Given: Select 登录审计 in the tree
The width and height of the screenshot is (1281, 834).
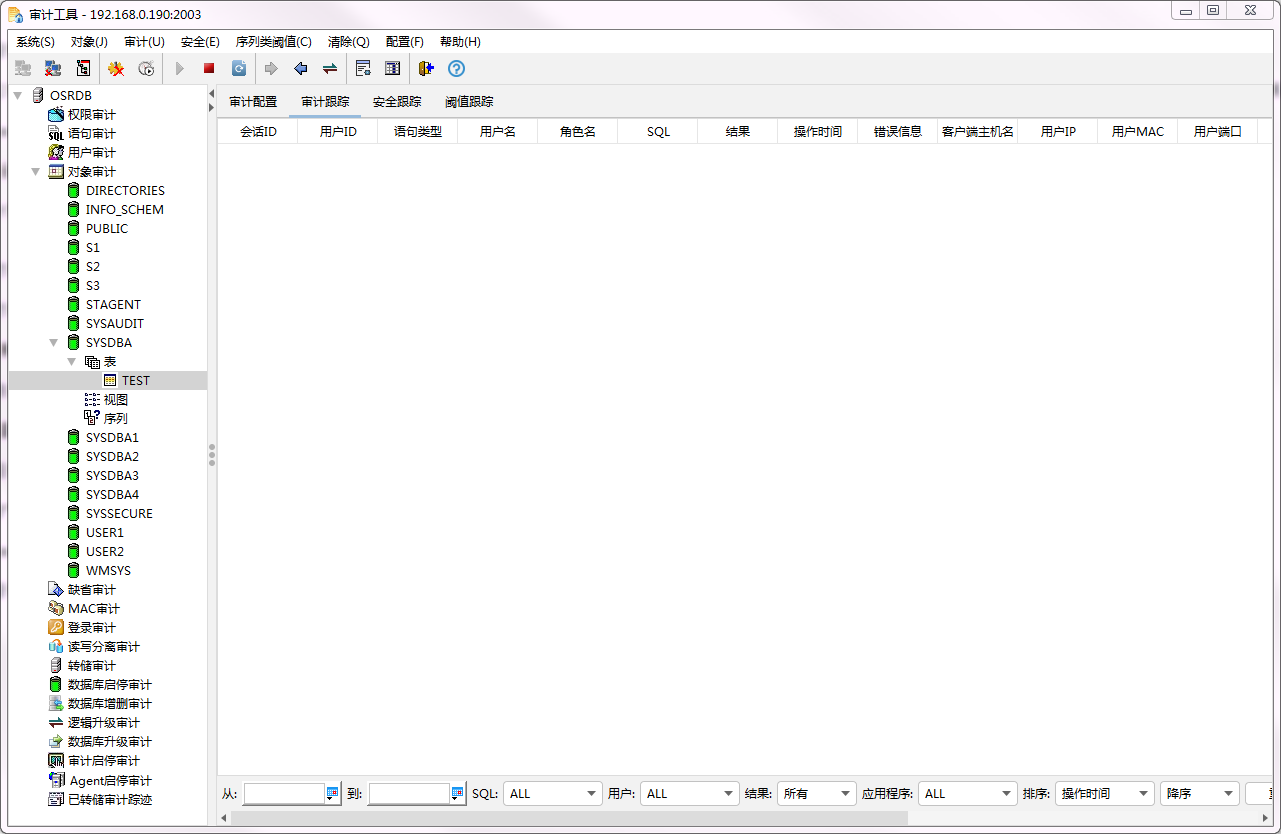Looking at the screenshot, I should [91, 628].
